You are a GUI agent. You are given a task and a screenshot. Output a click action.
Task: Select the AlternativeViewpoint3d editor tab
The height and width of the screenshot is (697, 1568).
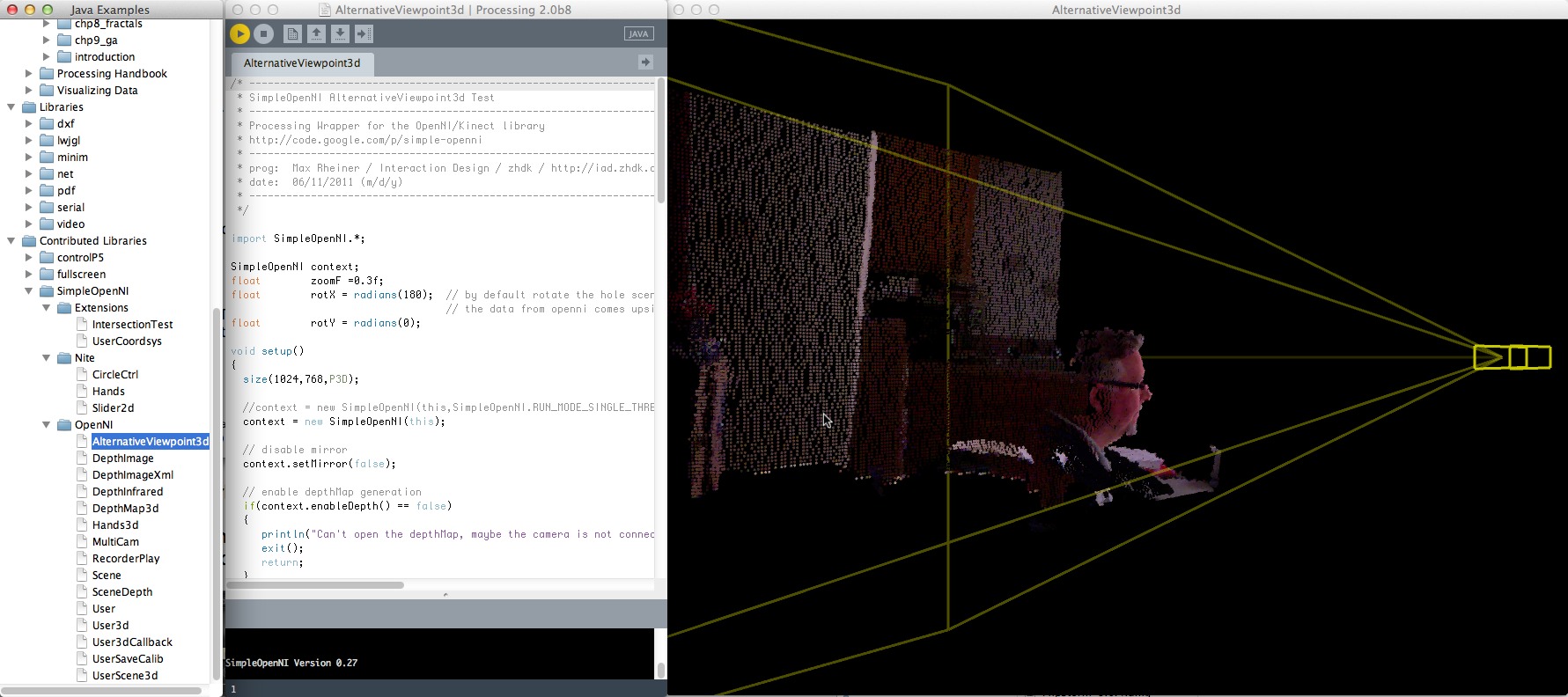click(302, 63)
